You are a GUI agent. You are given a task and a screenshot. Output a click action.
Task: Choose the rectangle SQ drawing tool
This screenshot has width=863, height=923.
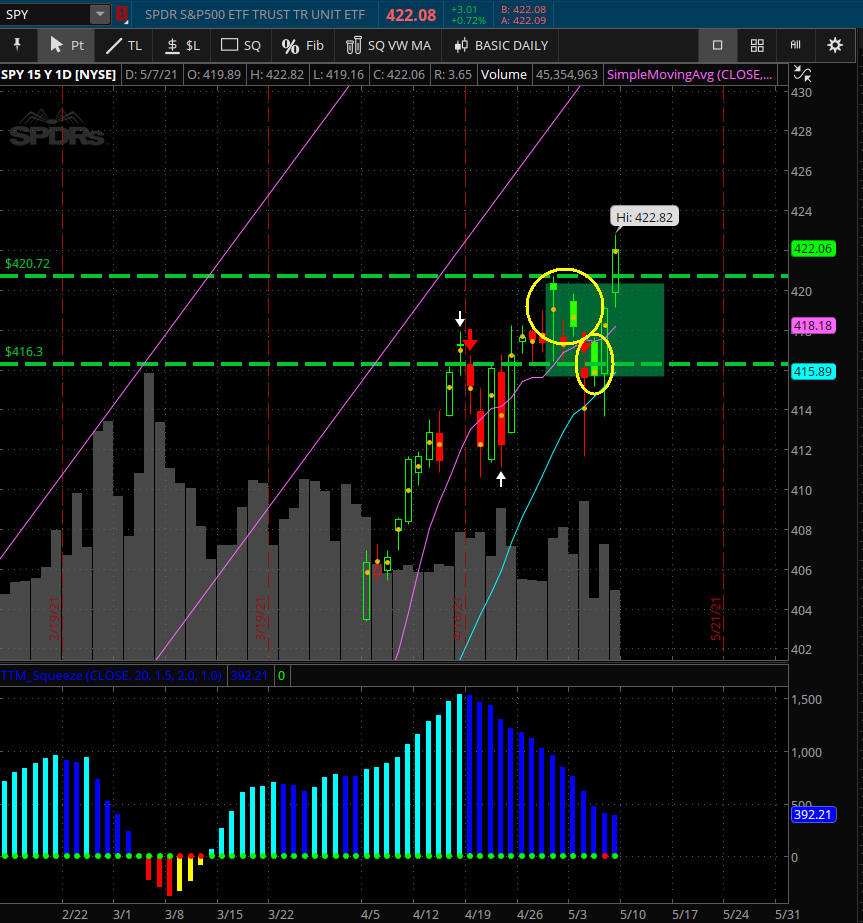tap(241, 45)
